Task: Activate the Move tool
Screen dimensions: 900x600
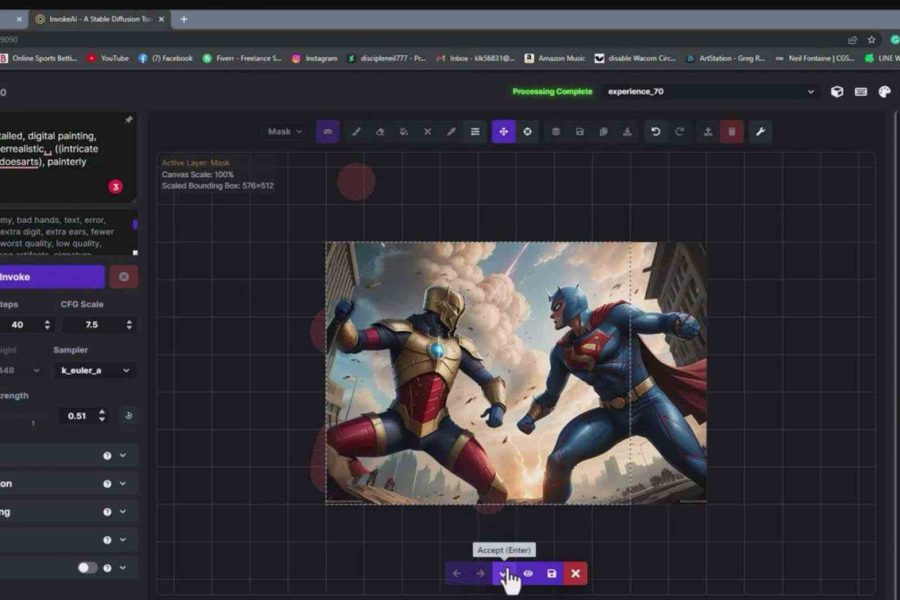Action: (x=503, y=131)
